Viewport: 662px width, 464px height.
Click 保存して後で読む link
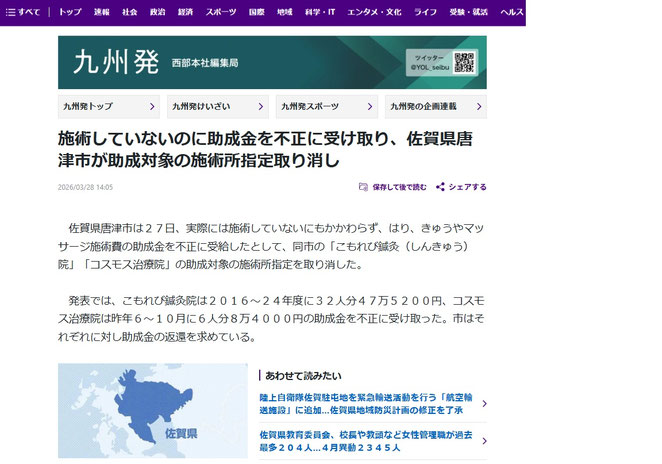click(x=399, y=187)
